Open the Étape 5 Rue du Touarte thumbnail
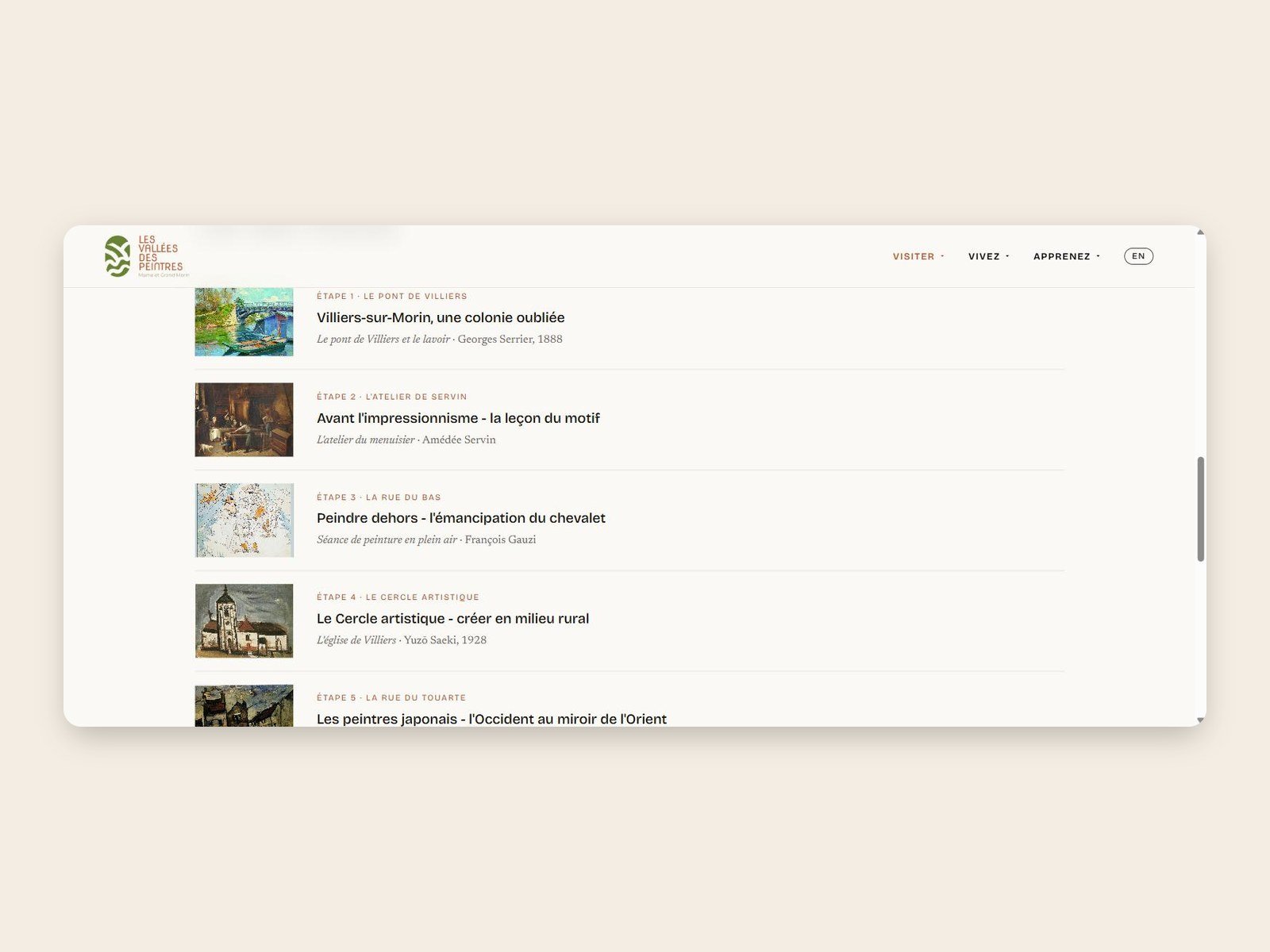The image size is (1270, 952). [x=244, y=705]
